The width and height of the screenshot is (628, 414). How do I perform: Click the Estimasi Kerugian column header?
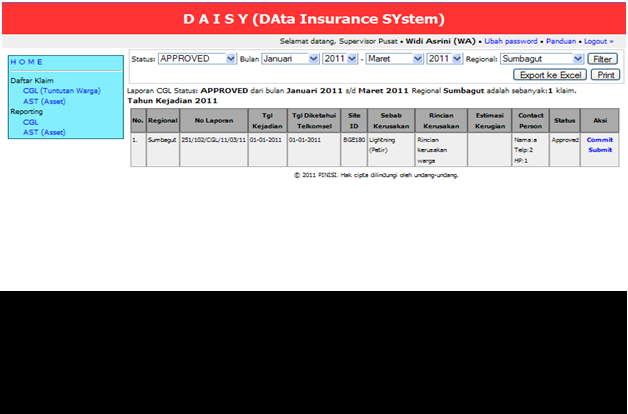489,121
